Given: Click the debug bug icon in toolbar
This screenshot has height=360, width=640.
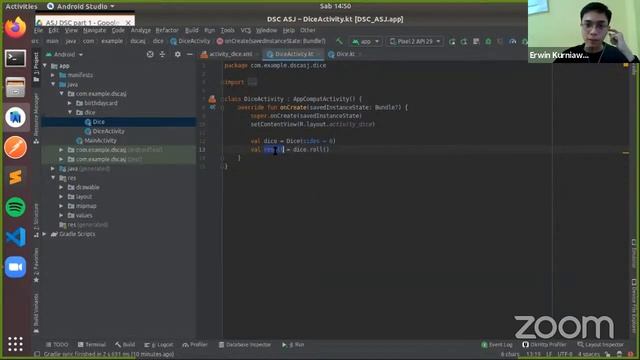Looking at the screenshot, I should click(x=488, y=42).
